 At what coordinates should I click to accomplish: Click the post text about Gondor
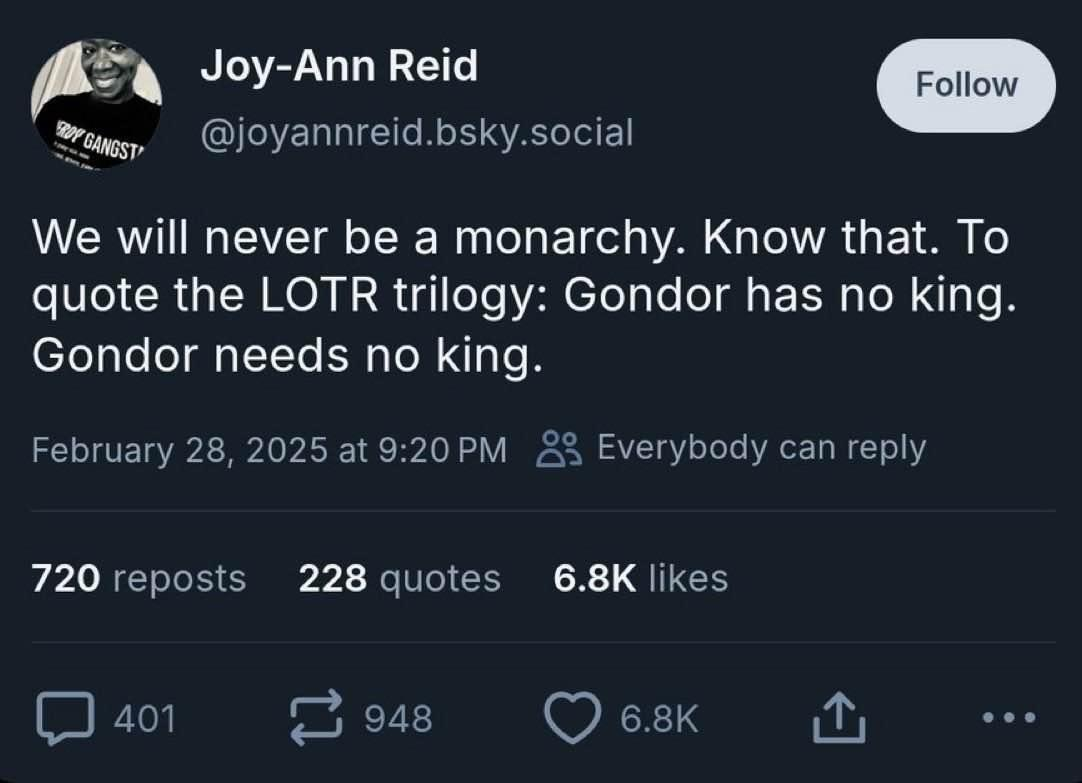(x=524, y=297)
